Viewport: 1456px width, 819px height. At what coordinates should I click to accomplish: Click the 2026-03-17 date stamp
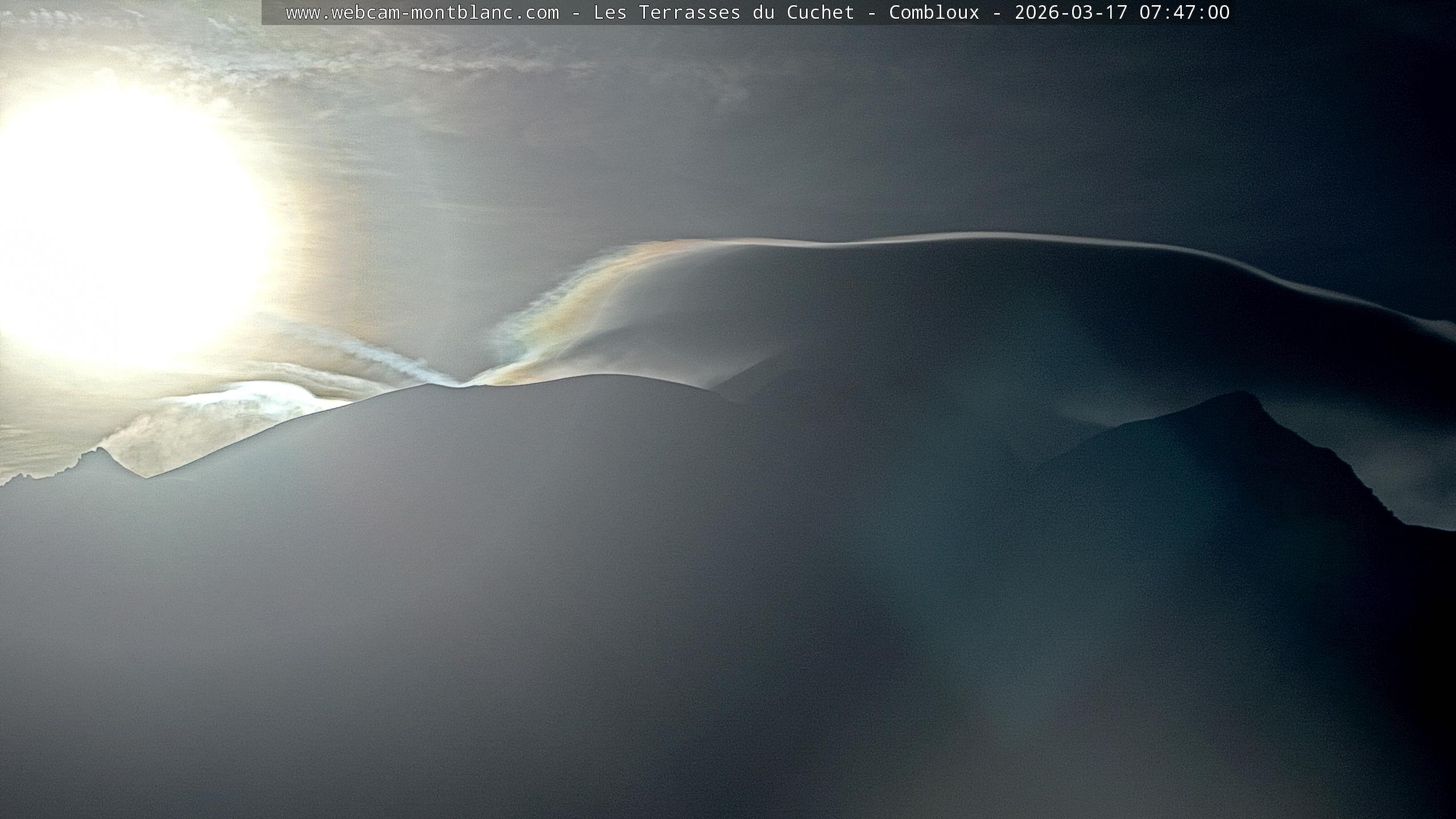(x=1071, y=13)
